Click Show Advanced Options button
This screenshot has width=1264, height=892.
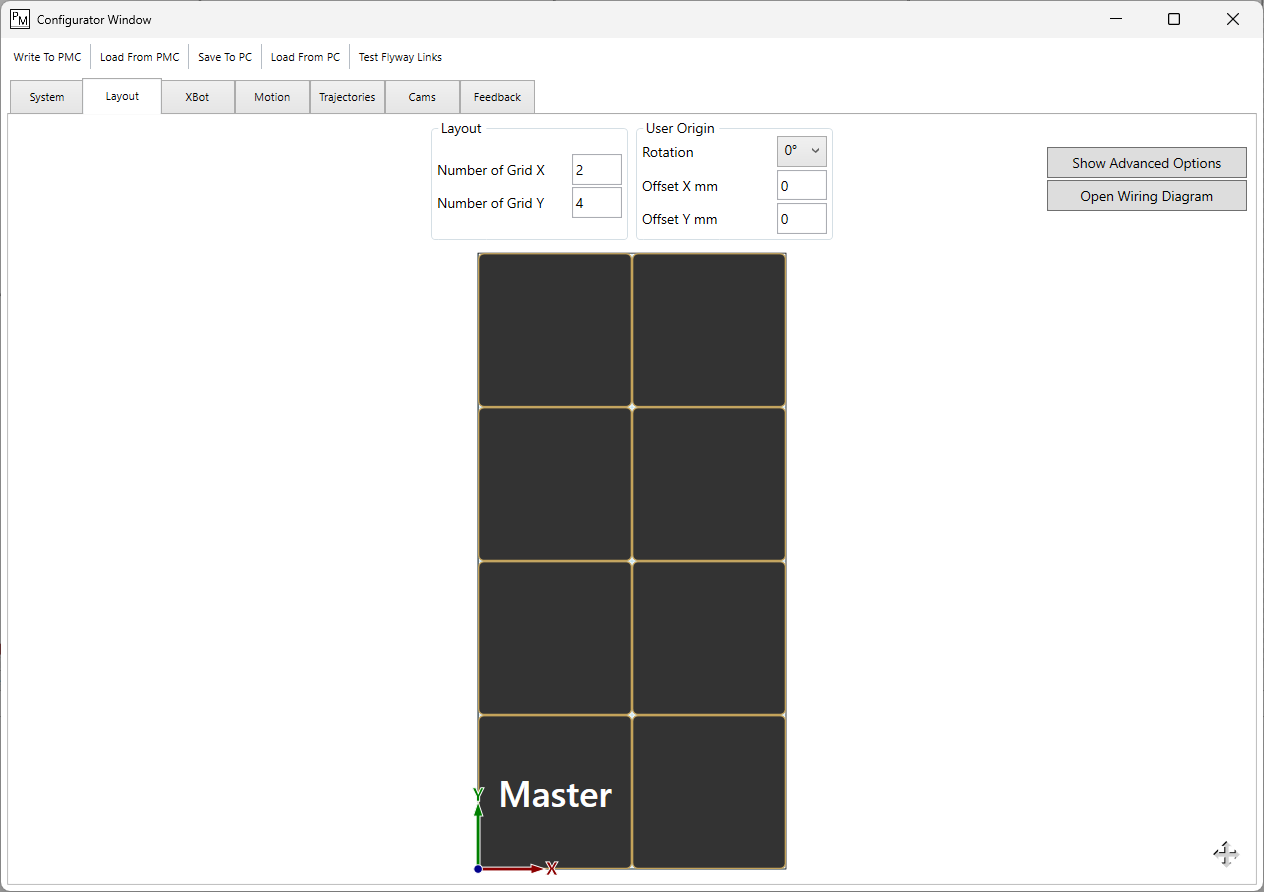tap(1146, 163)
